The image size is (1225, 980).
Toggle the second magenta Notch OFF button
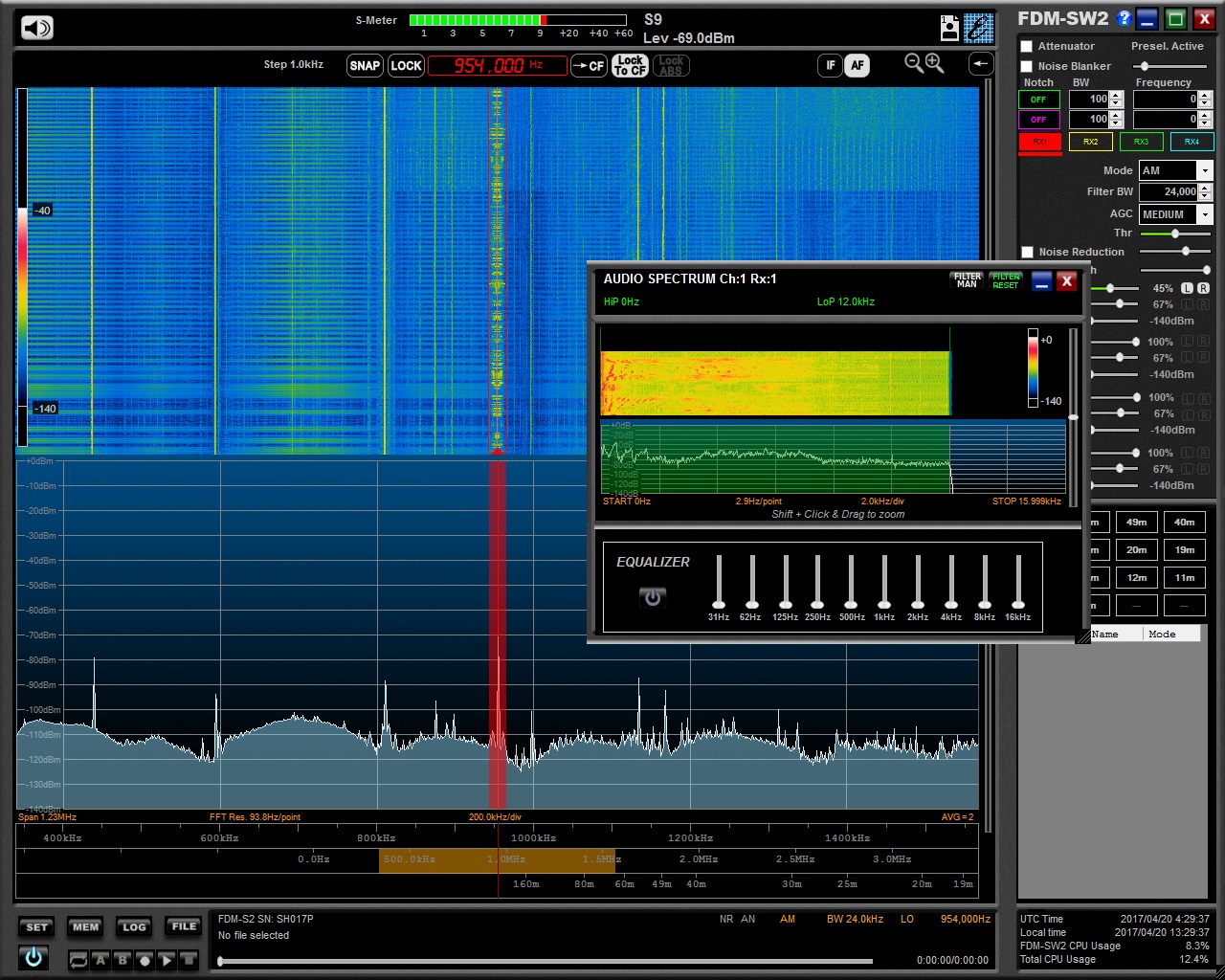click(1038, 120)
